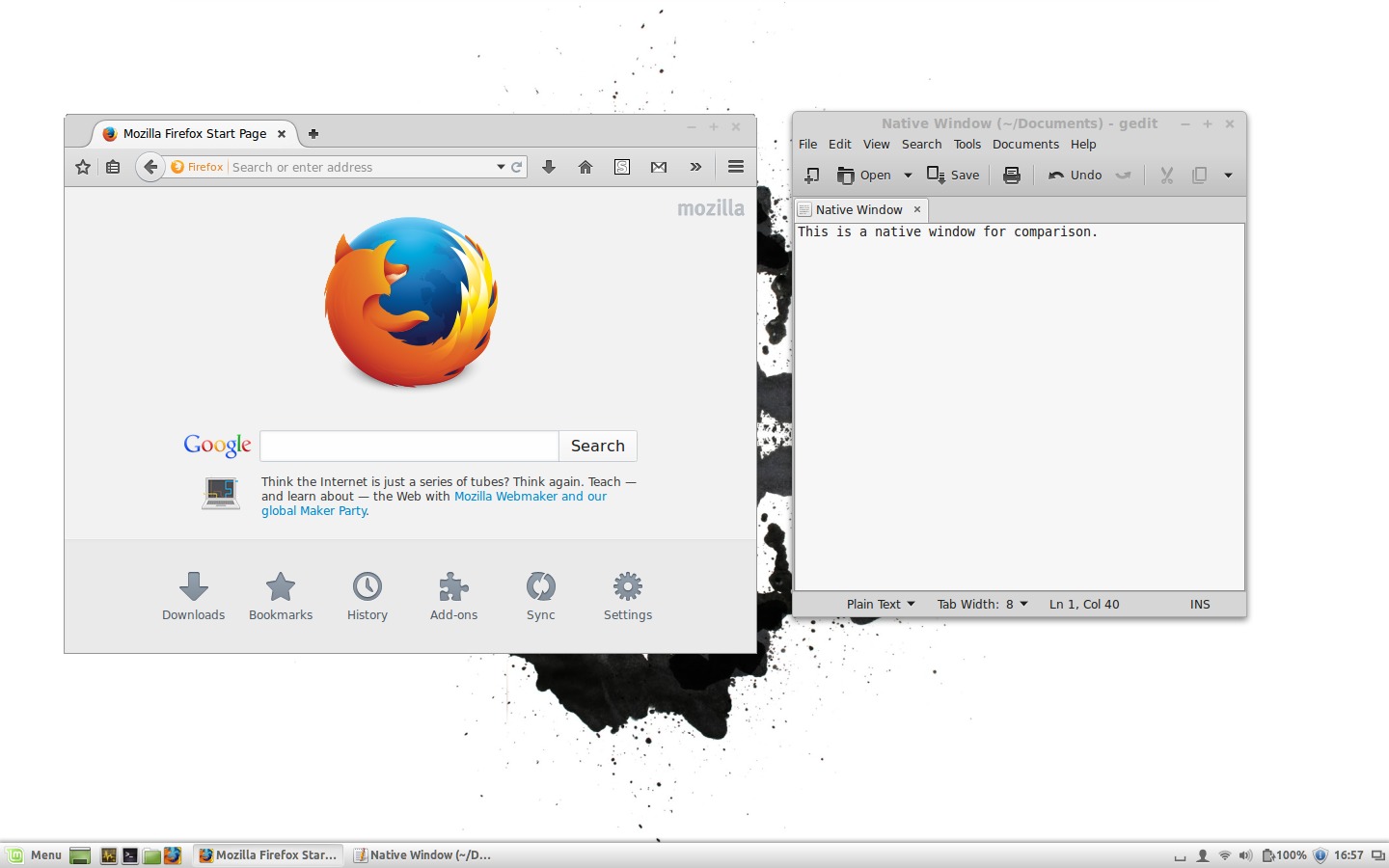This screenshot has width=1389, height=868.
Task: Show the desktop from the panel
Action: pos(80,855)
